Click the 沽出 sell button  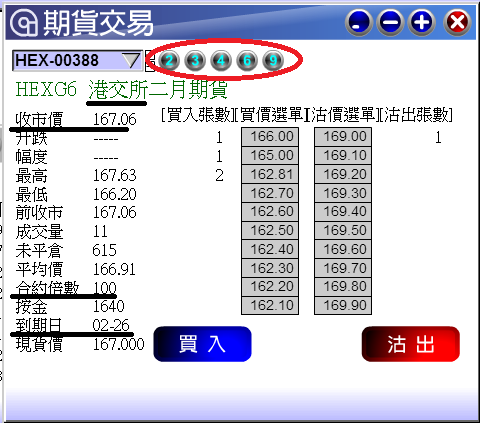[411, 344]
